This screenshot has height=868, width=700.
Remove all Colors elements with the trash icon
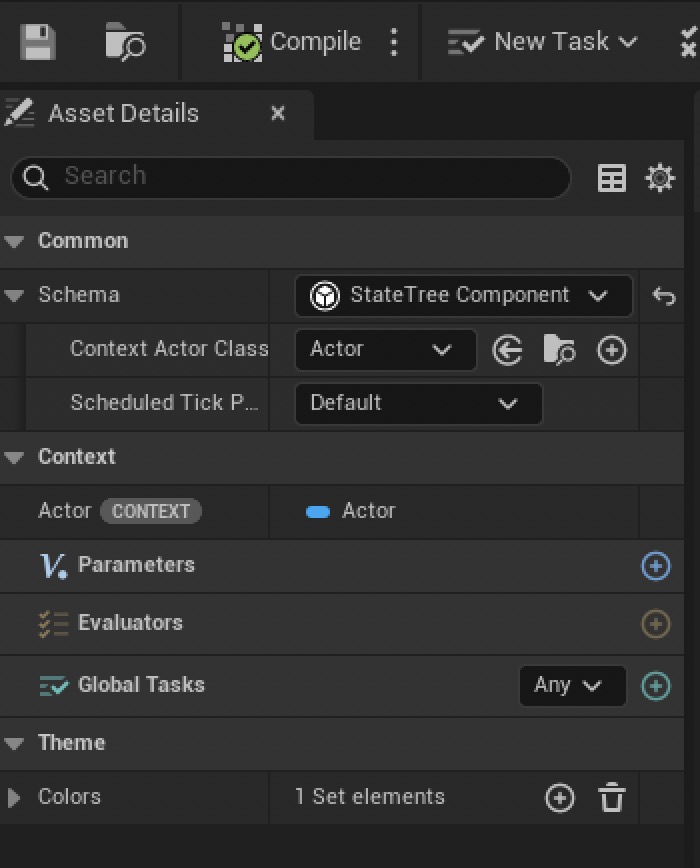pos(611,798)
